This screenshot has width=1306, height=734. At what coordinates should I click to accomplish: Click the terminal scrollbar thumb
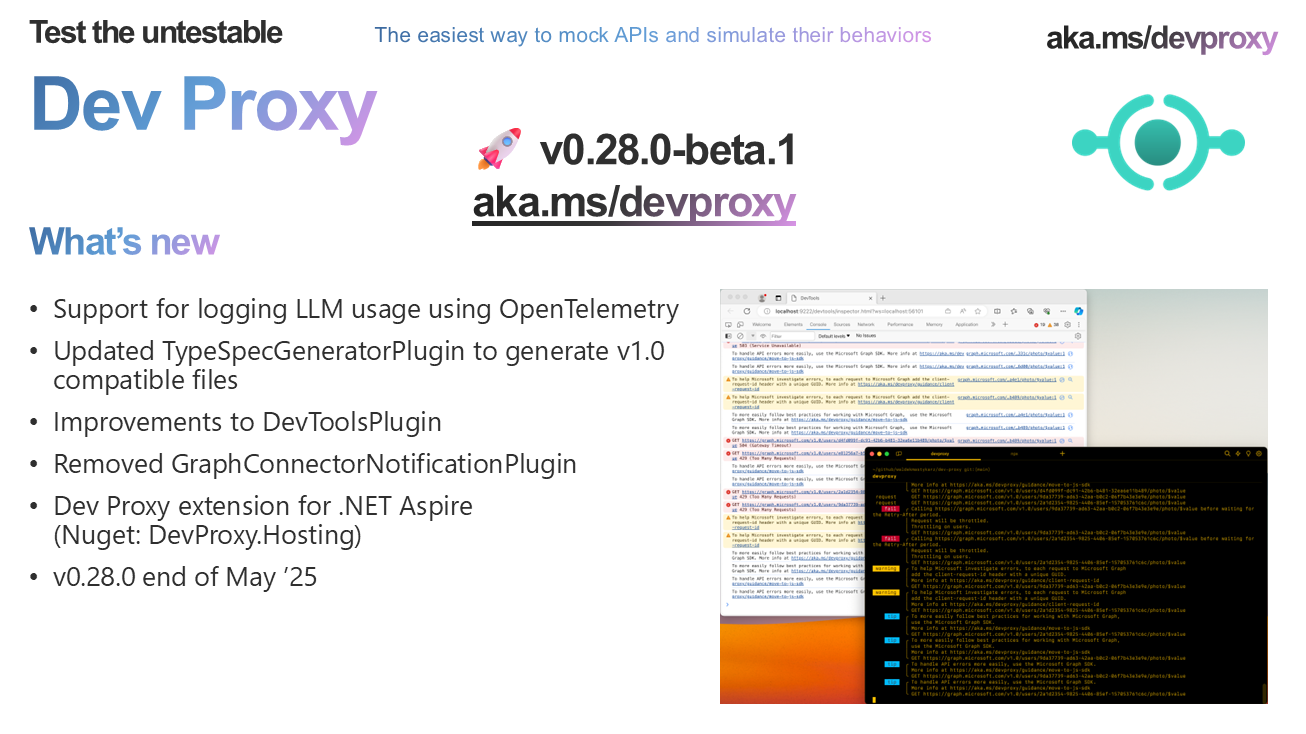[x=1265, y=691]
